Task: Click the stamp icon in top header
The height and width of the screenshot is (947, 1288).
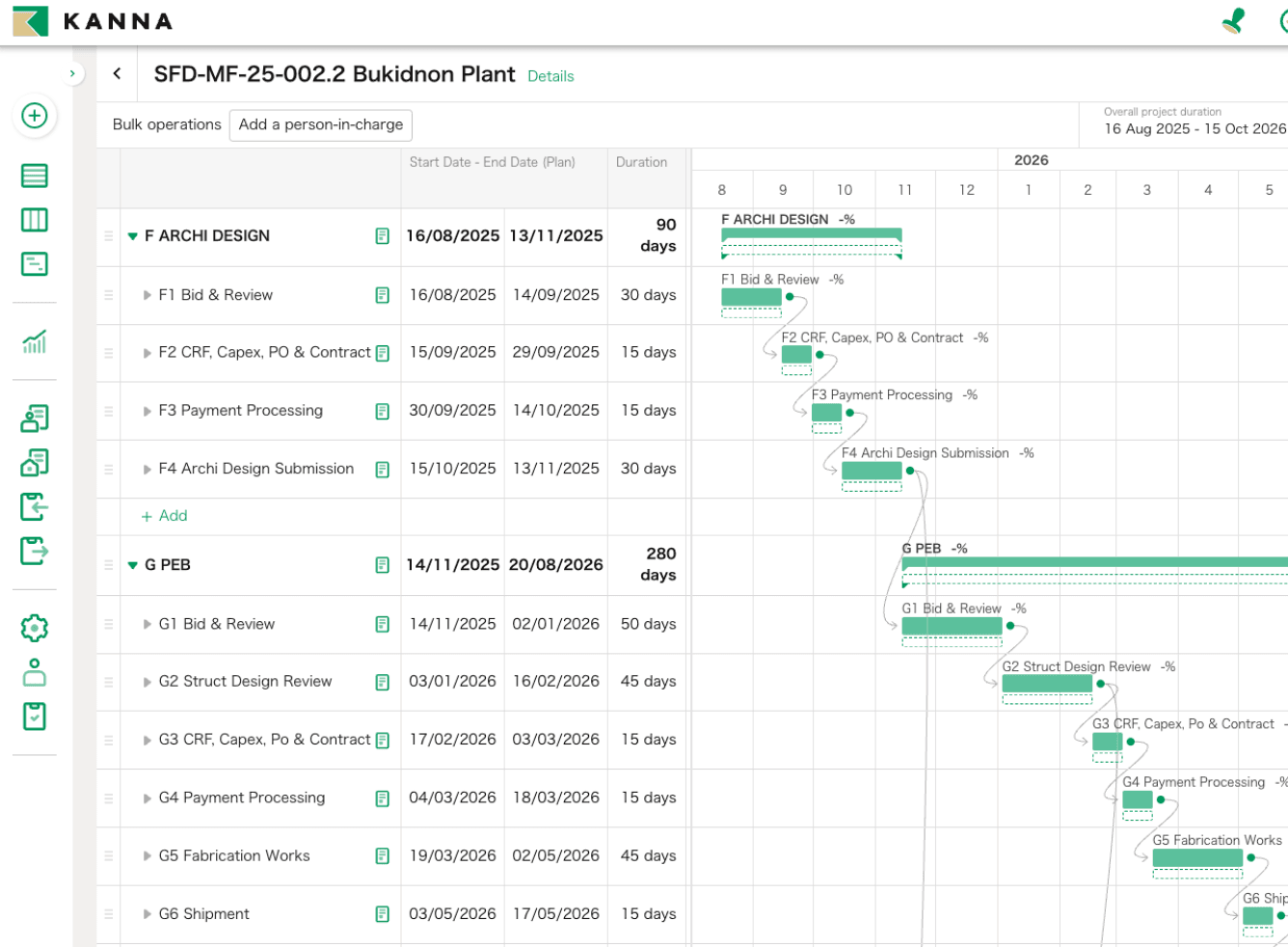Action: 1234,21
